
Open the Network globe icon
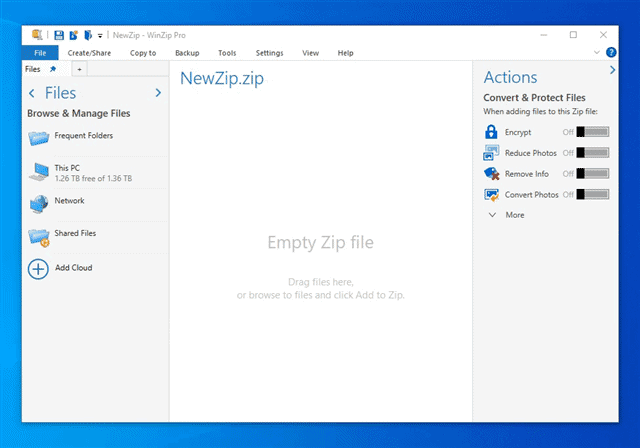click(x=39, y=204)
